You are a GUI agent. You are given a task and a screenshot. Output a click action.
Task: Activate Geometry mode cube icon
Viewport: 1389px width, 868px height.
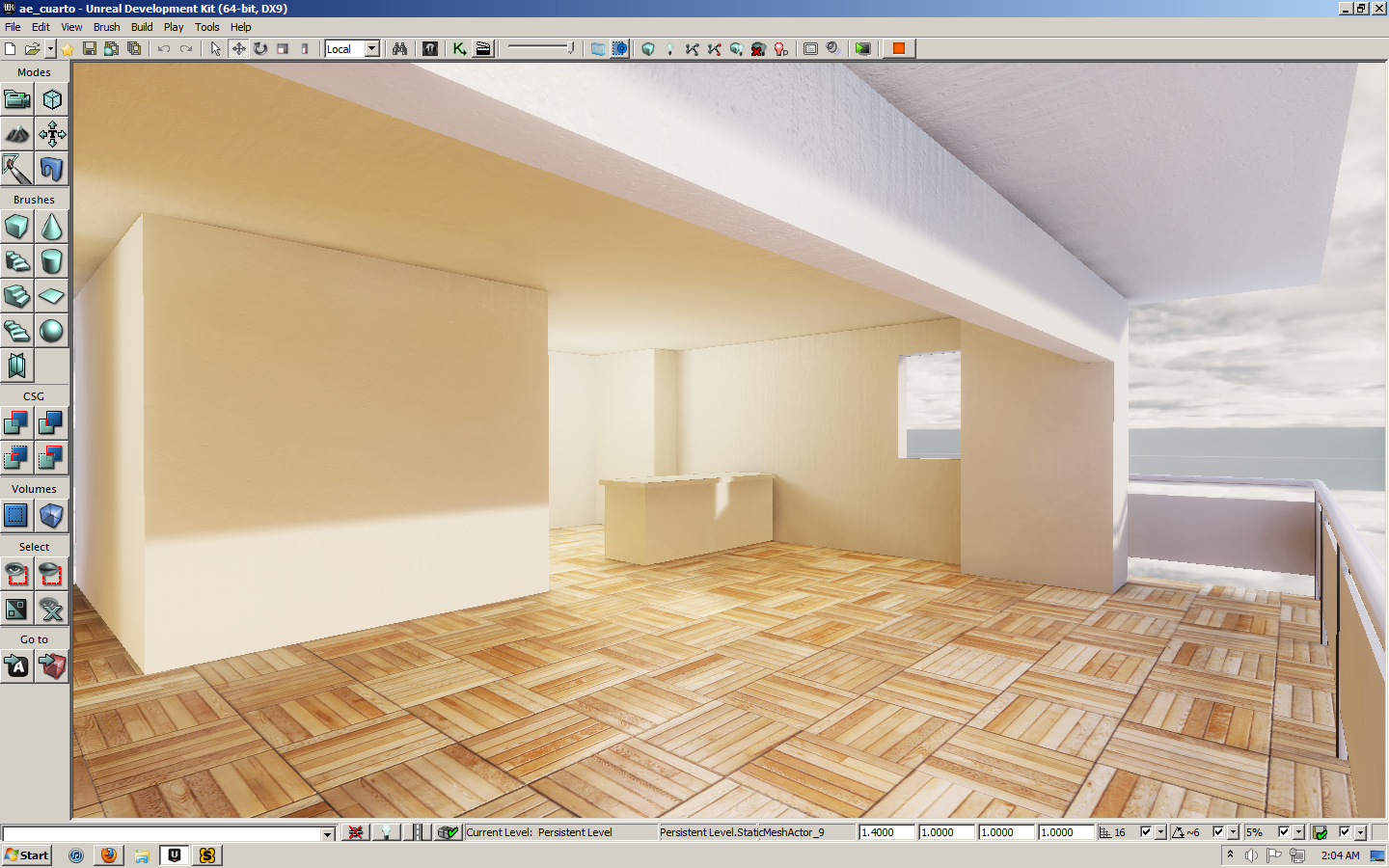pos(52,99)
